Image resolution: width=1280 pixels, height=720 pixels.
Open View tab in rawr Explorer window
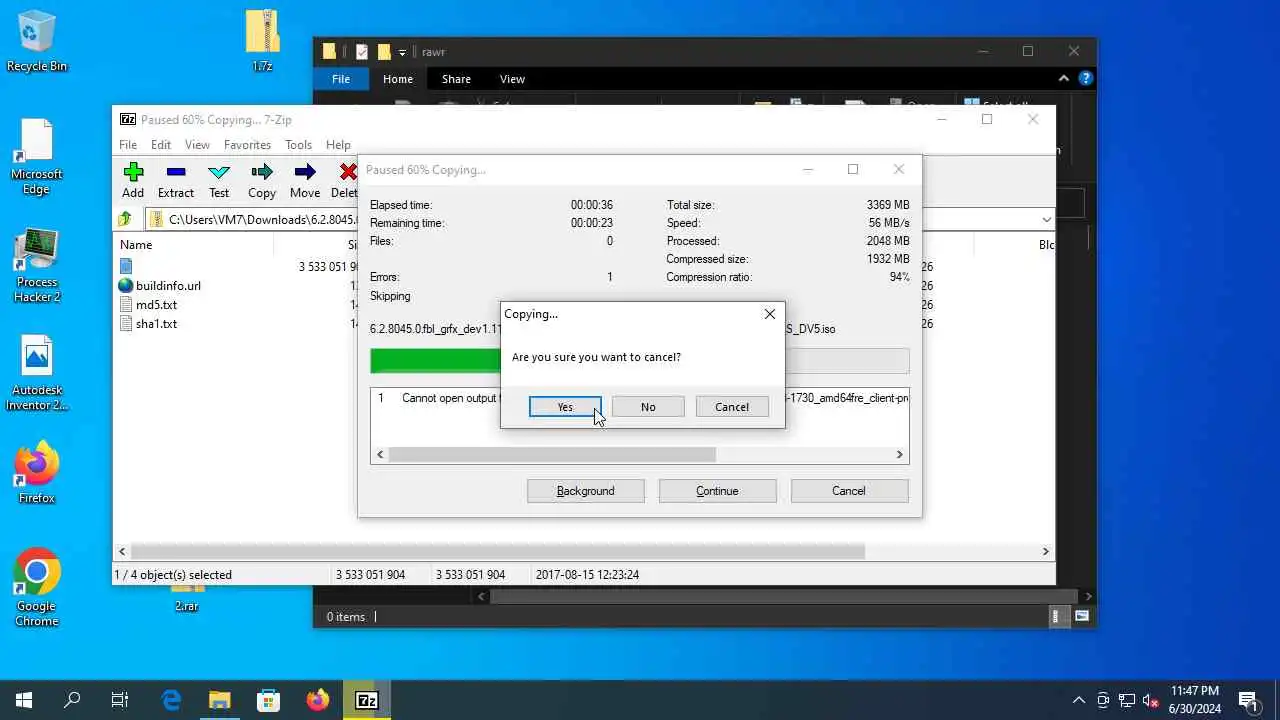coord(512,79)
